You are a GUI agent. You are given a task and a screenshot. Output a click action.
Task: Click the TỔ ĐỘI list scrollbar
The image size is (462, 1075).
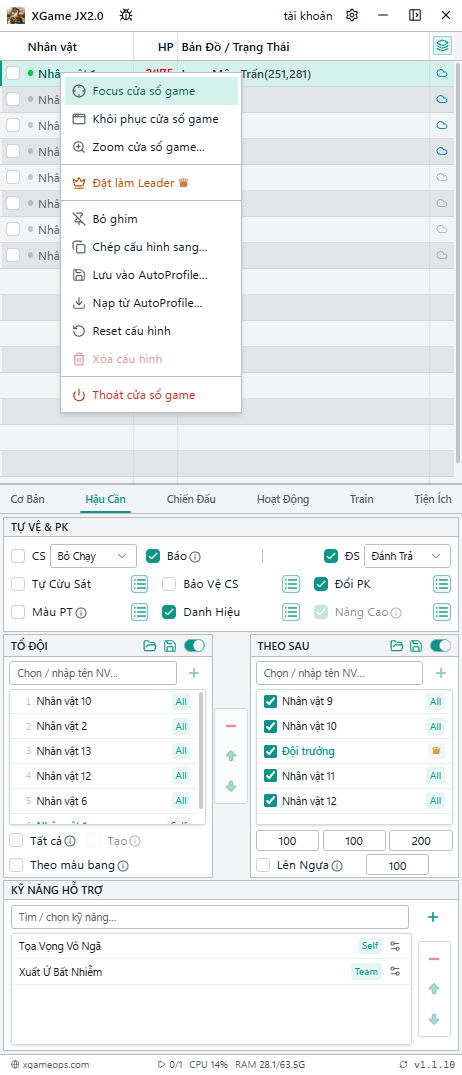pos(201,749)
